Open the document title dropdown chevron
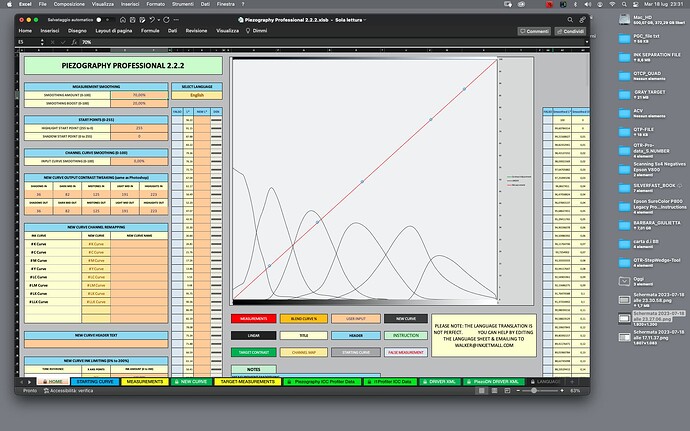 365,20
